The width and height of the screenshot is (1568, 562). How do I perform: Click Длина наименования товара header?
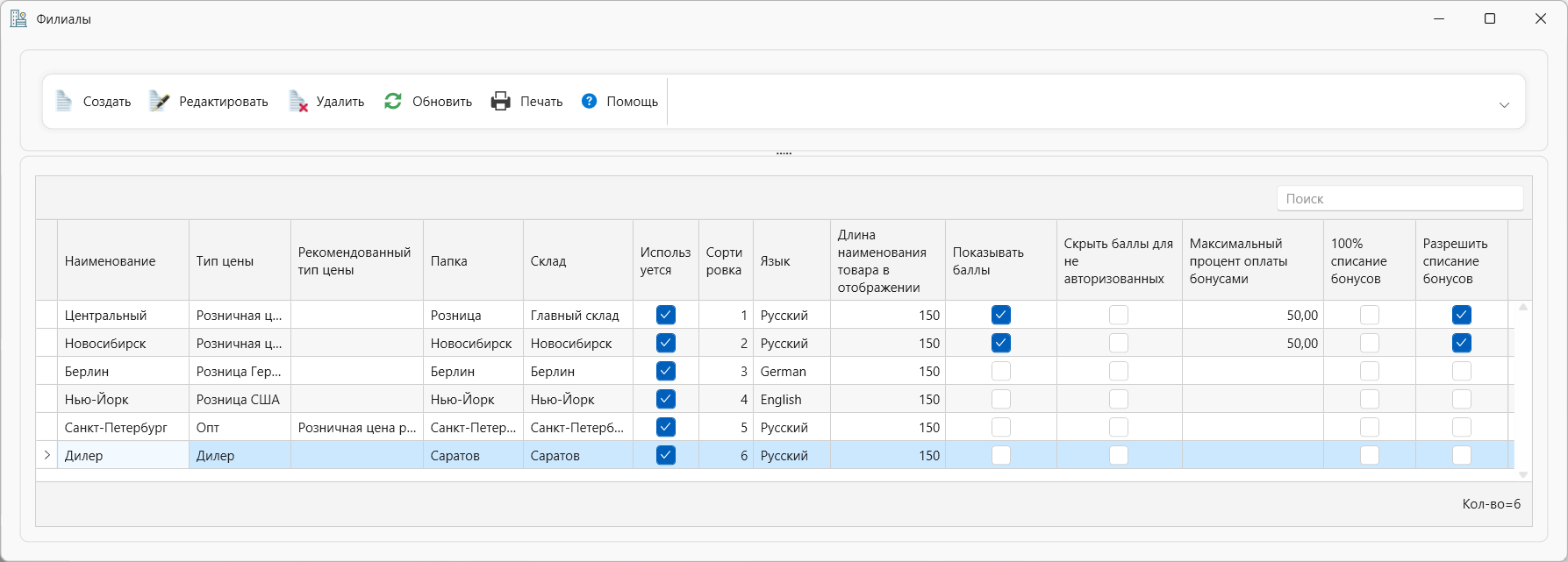point(888,260)
